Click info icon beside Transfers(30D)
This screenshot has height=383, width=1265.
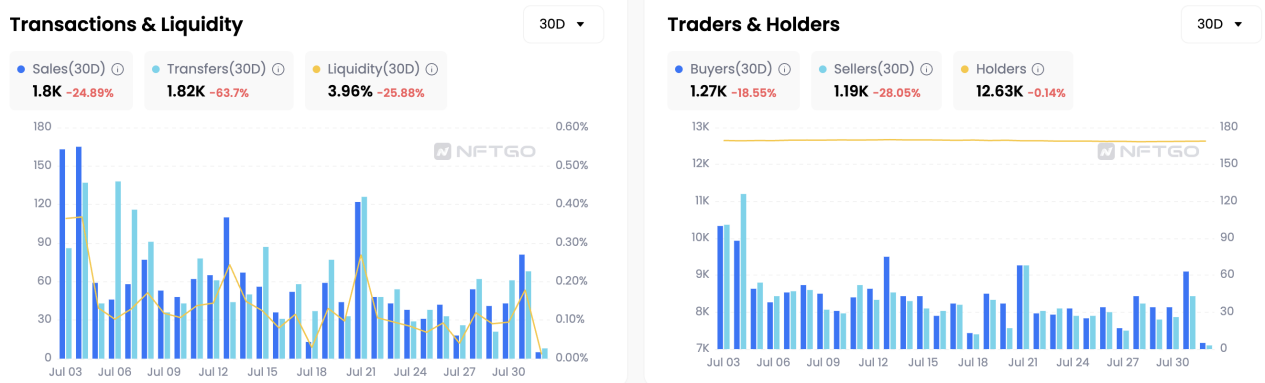tap(278, 69)
